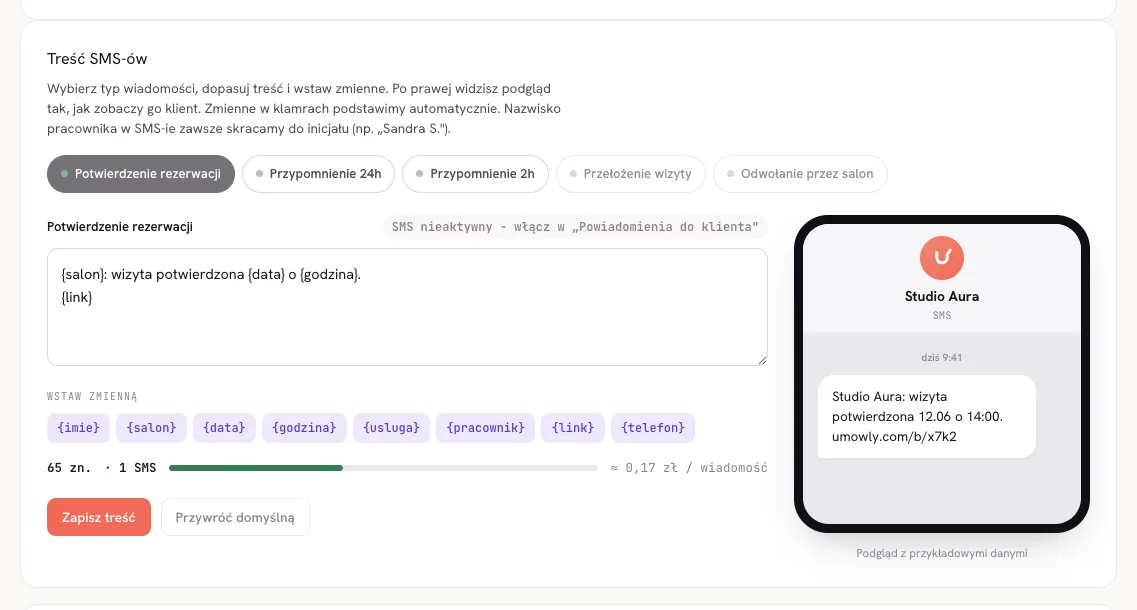Viewport: 1137px width, 610px height.
Task: Click the SMS preview message bubble
Action: (926, 416)
